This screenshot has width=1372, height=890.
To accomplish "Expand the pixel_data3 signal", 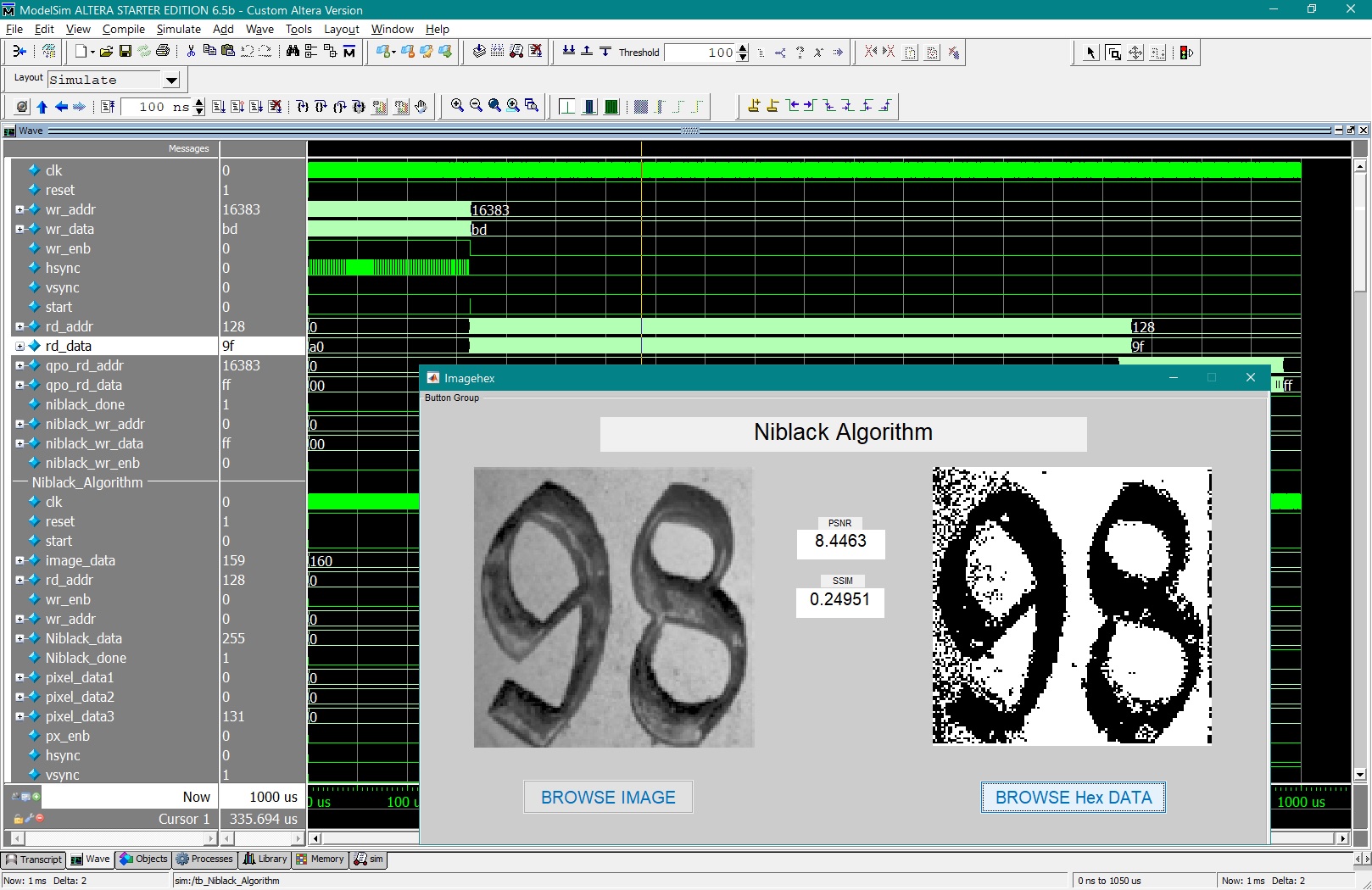I will coord(20,716).
